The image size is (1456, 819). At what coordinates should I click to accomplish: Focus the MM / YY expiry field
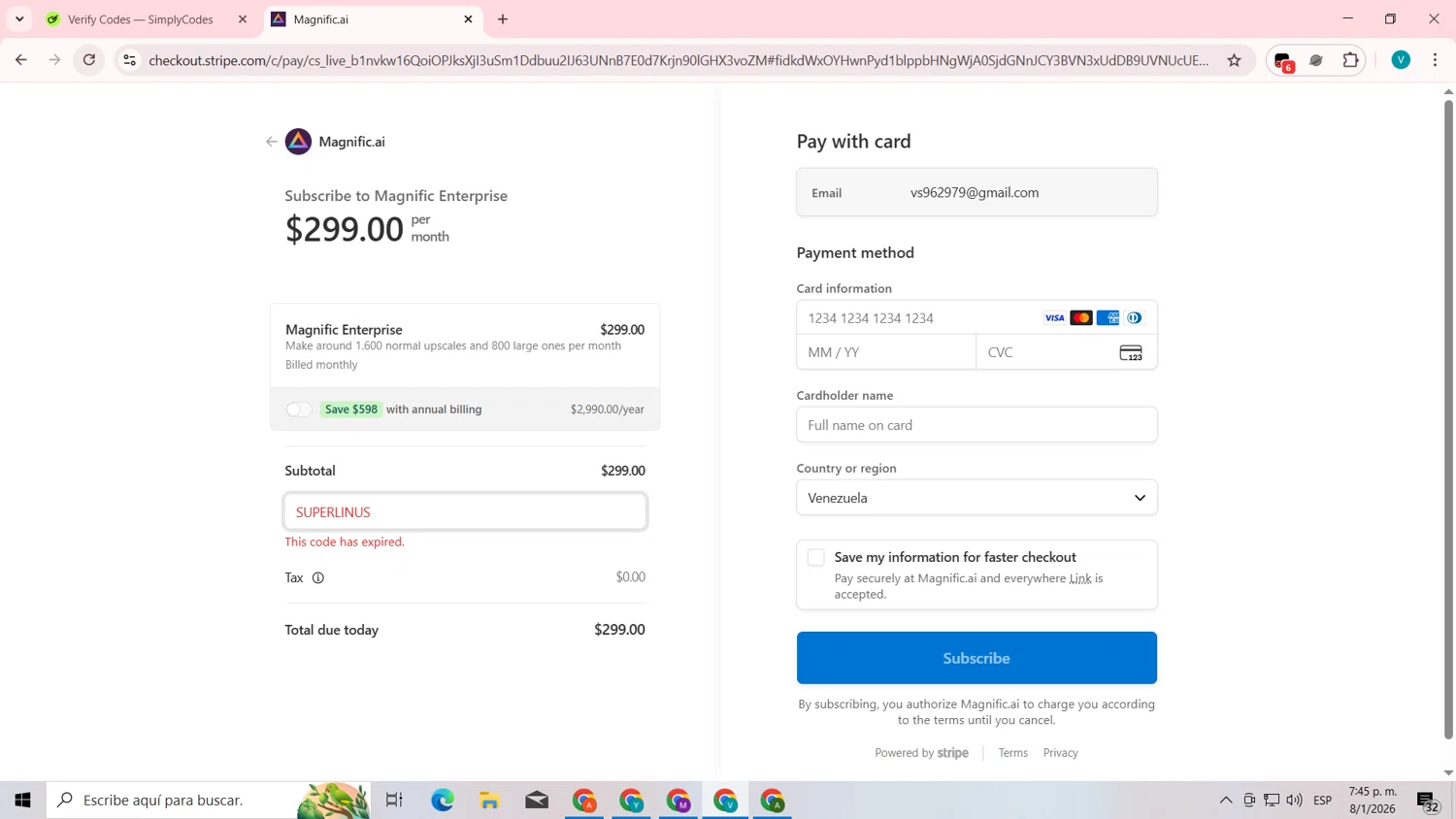886,352
